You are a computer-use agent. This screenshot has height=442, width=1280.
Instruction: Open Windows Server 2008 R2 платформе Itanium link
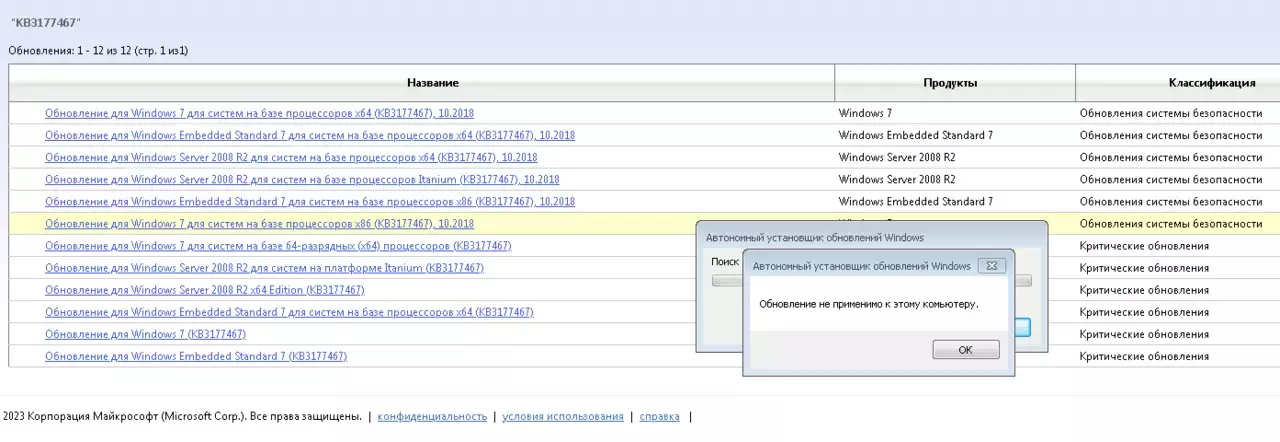[x=264, y=267]
